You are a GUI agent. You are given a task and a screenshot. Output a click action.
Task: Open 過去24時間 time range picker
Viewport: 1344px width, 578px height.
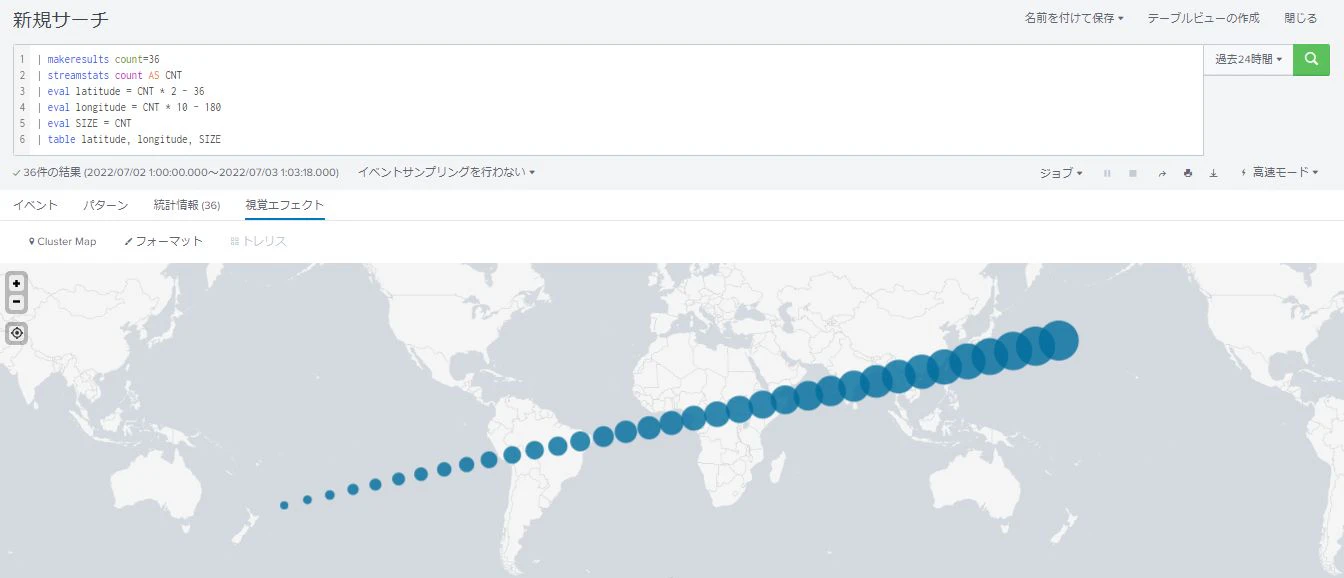tap(1248, 60)
